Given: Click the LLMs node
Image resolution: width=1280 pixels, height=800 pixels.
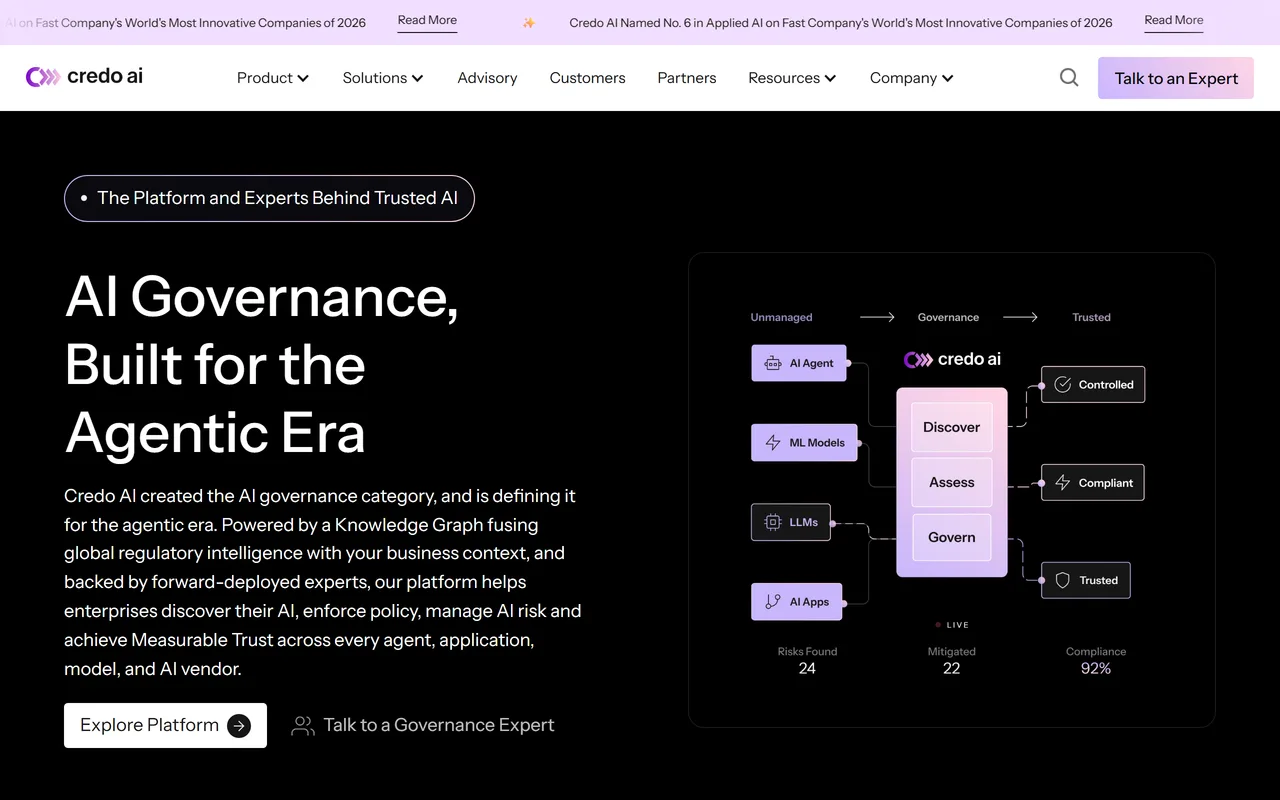Looking at the screenshot, I should [x=791, y=522].
